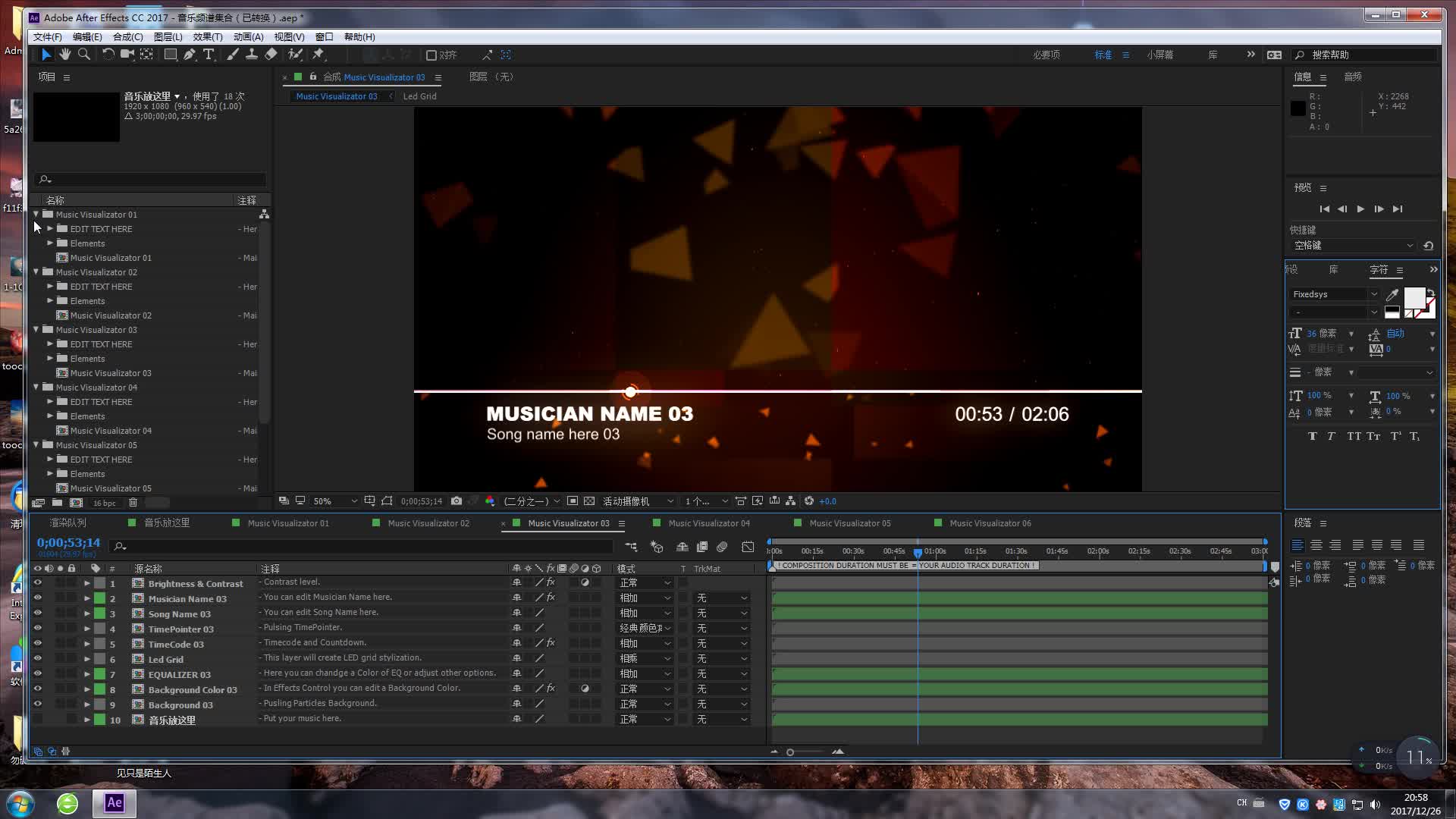
Task: Open the graph editor icon in timeline
Action: (x=748, y=547)
